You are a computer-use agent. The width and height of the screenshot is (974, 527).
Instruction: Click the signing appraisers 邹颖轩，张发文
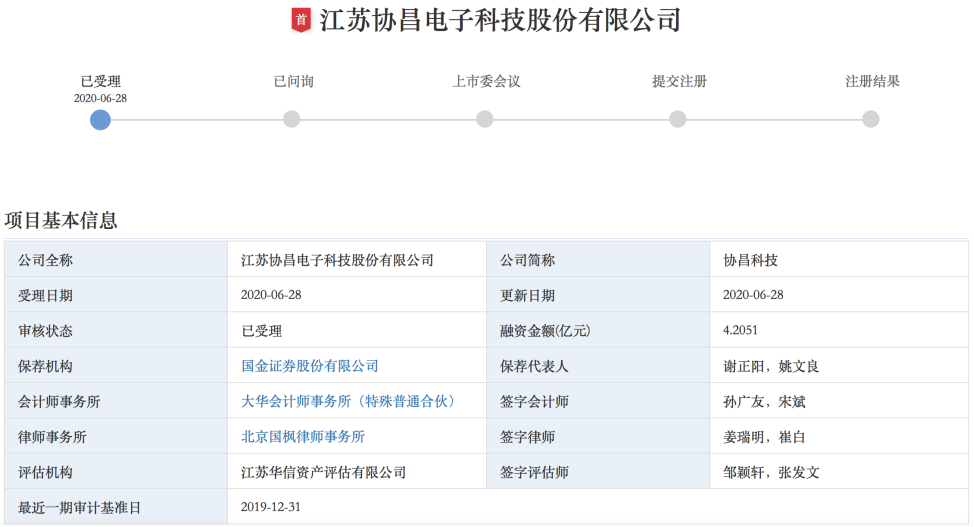[771, 472]
